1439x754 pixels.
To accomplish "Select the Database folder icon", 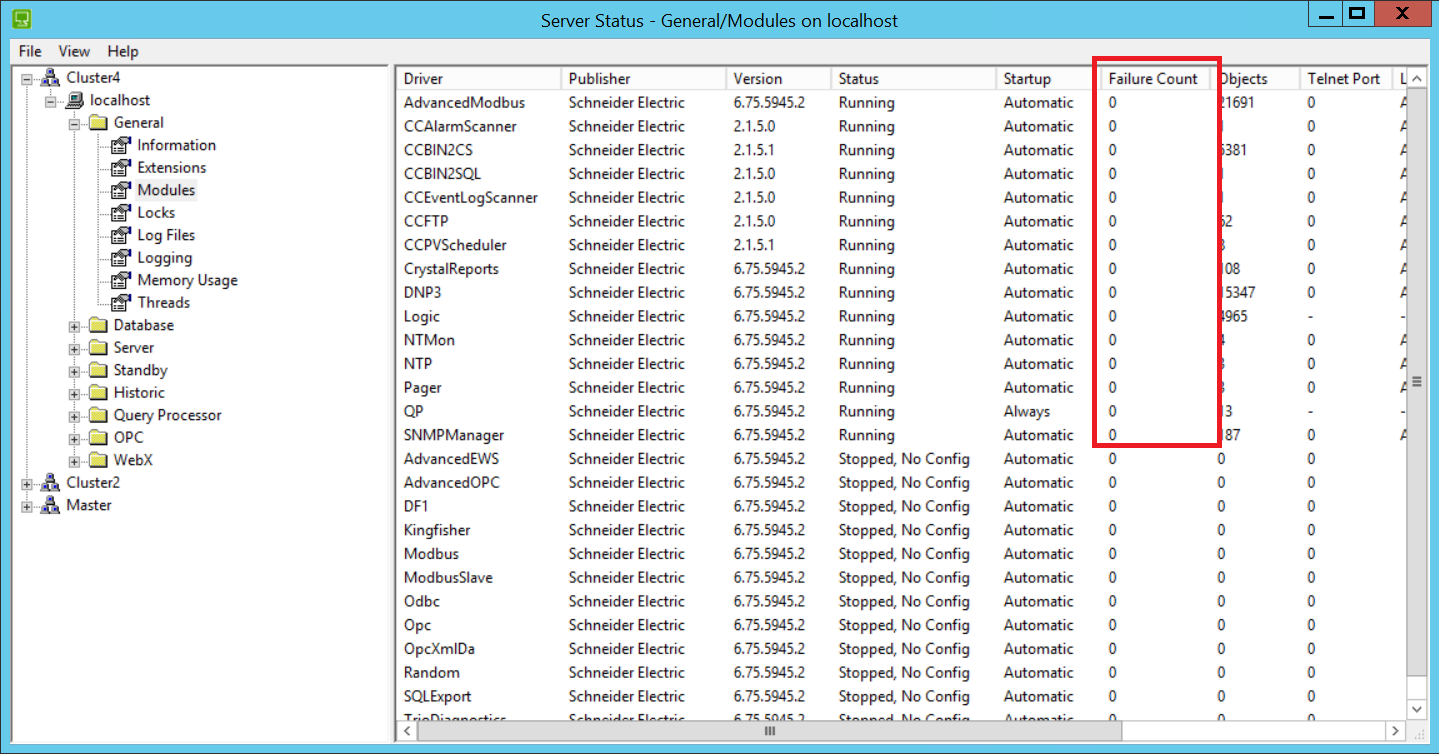I will 98,325.
